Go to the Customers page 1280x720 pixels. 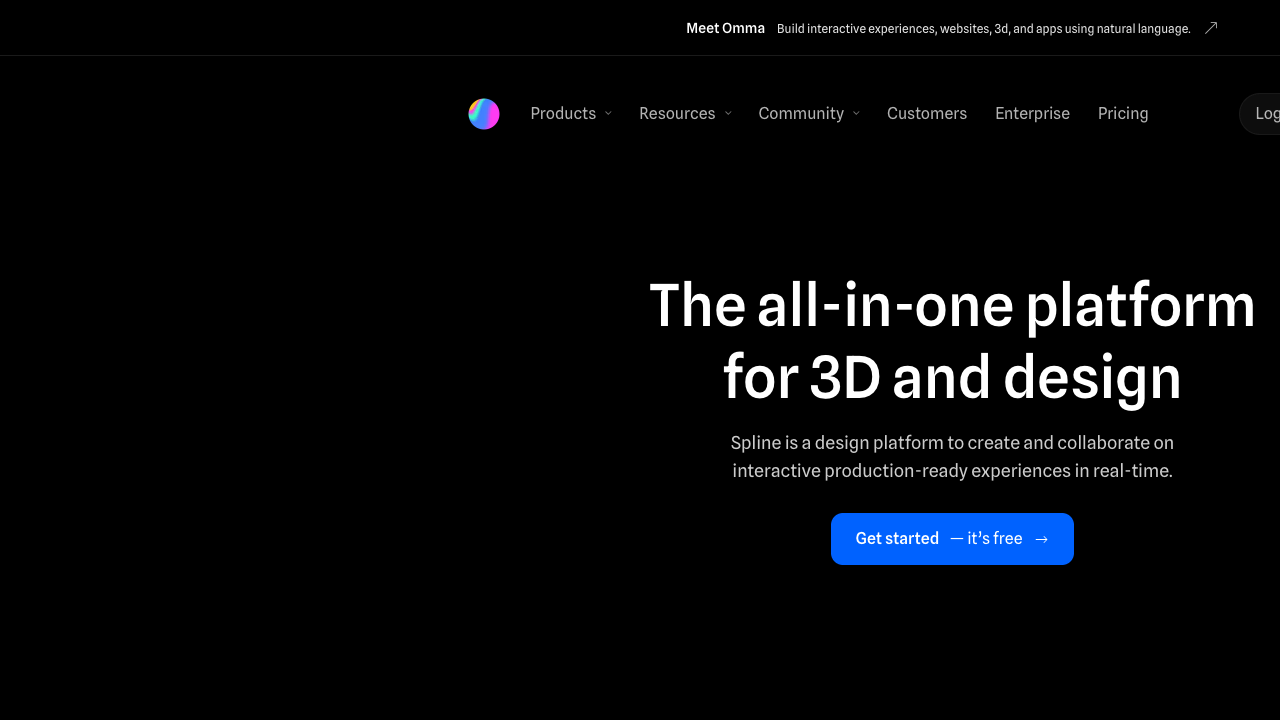927,114
